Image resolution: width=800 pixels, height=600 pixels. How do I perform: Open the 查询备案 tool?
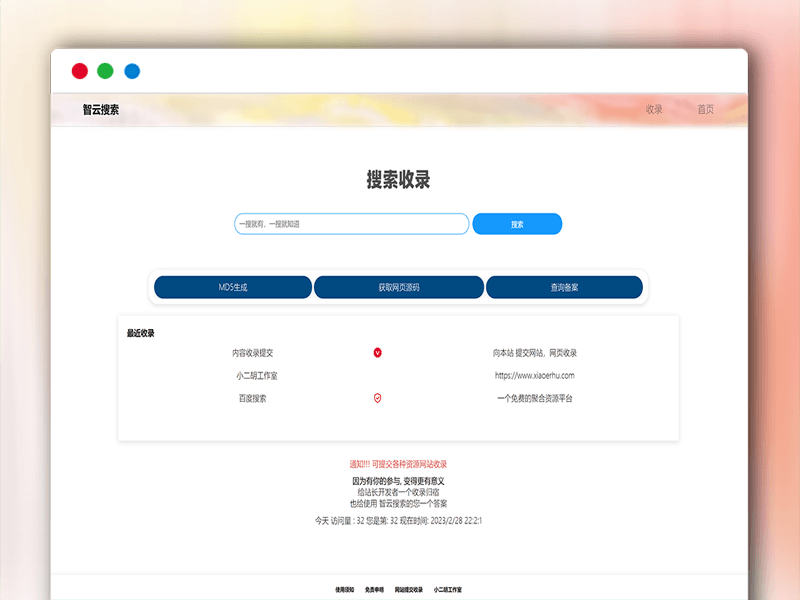[x=565, y=287]
